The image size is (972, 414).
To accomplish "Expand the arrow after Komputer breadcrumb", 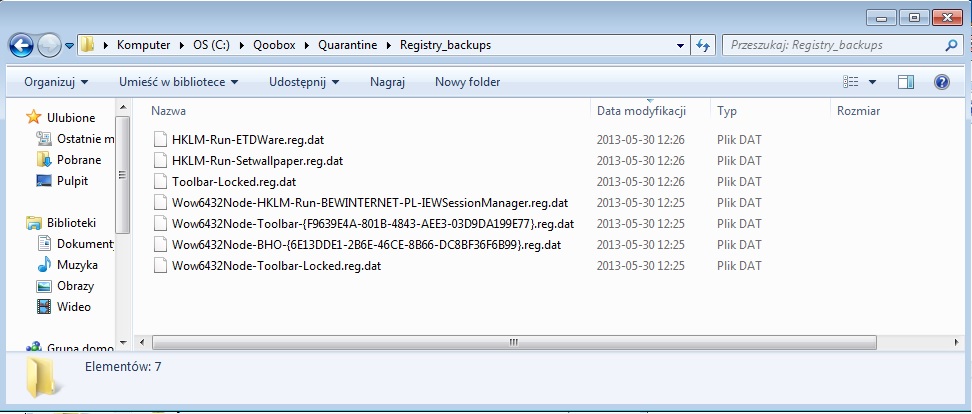I will tap(182, 45).
